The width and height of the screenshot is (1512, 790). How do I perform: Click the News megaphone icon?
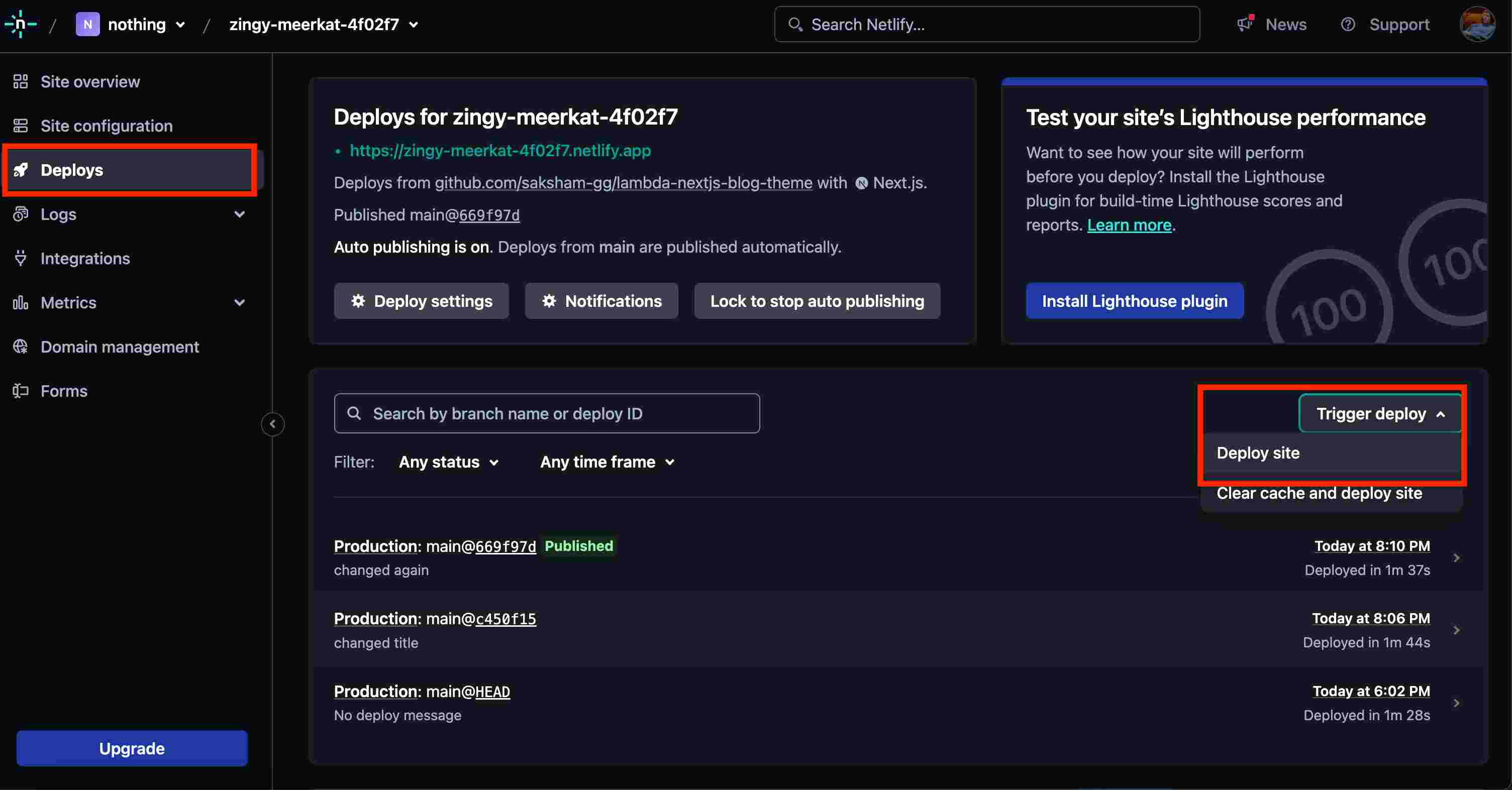coord(1245,24)
